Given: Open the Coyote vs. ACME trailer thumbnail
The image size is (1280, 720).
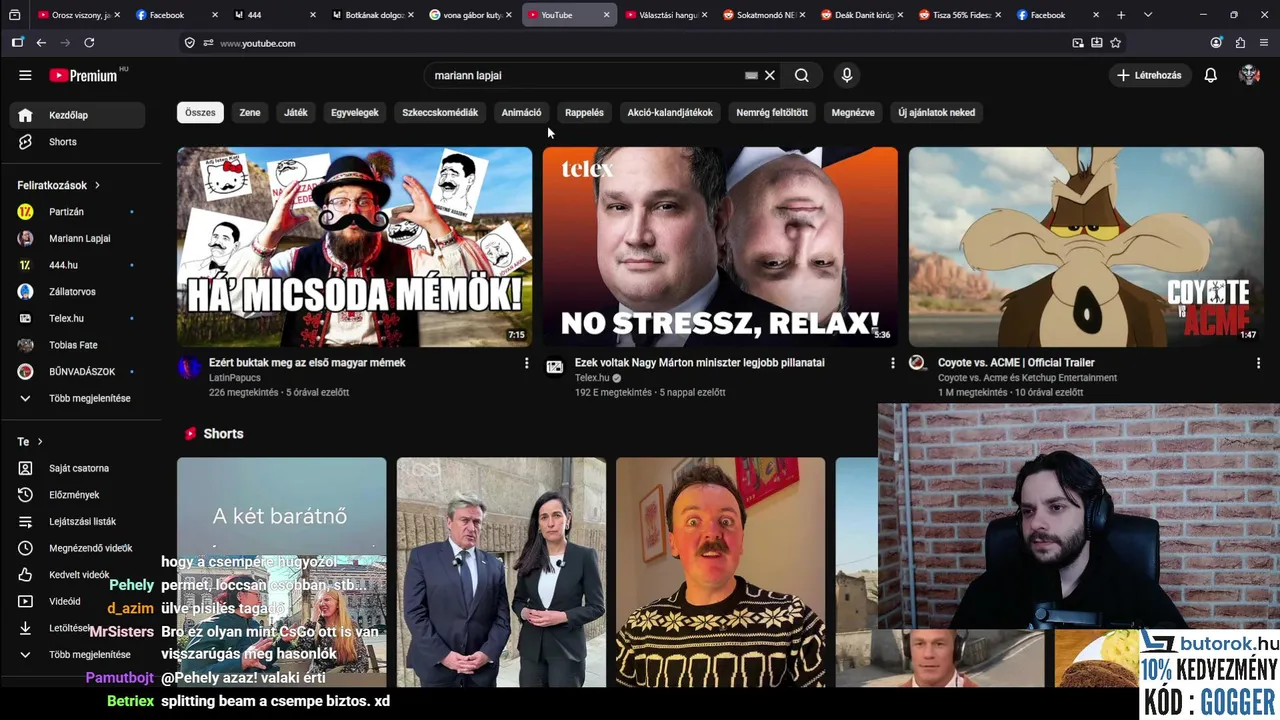Looking at the screenshot, I should pos(1086,247).
